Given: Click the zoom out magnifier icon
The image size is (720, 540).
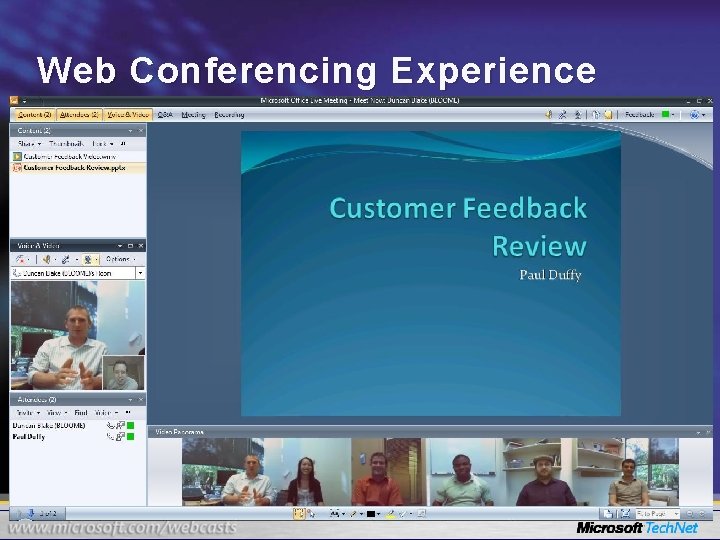Looking at the screenshot, I should tap(689, 514).
